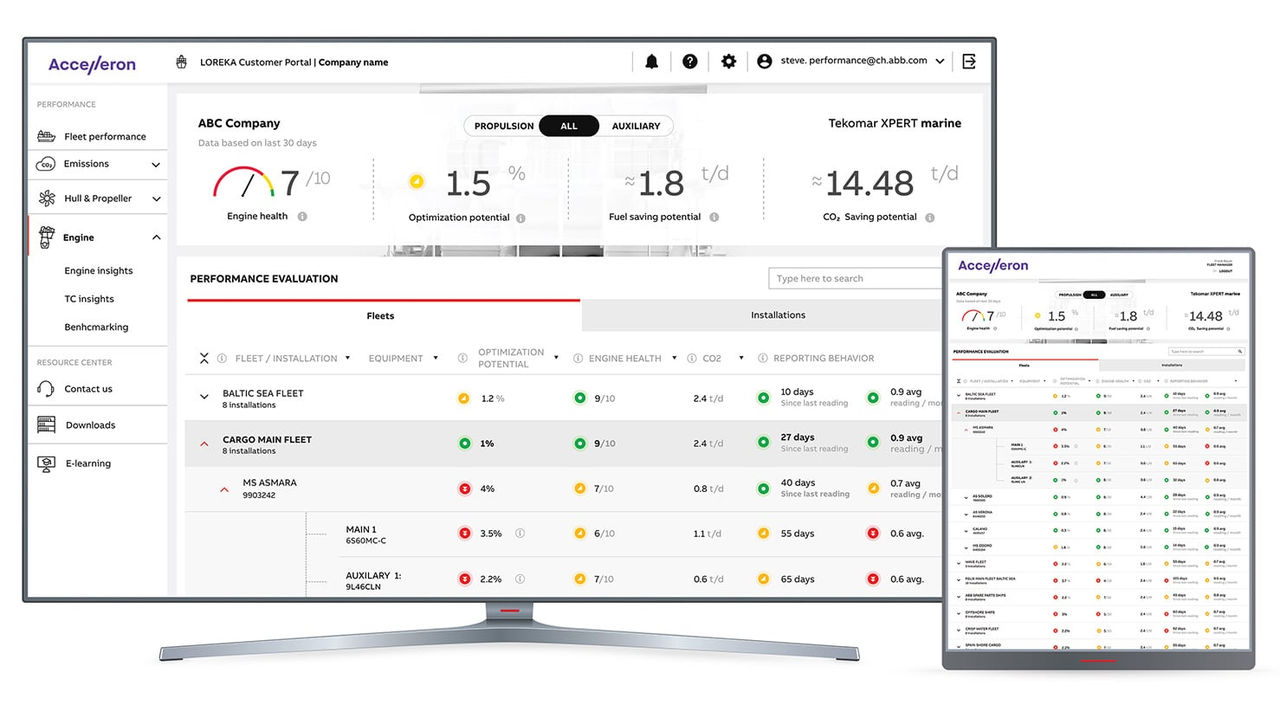1280x719 pixels.
Task: Click info icon next to Fleet / Installation header
Action: [222, 358]
